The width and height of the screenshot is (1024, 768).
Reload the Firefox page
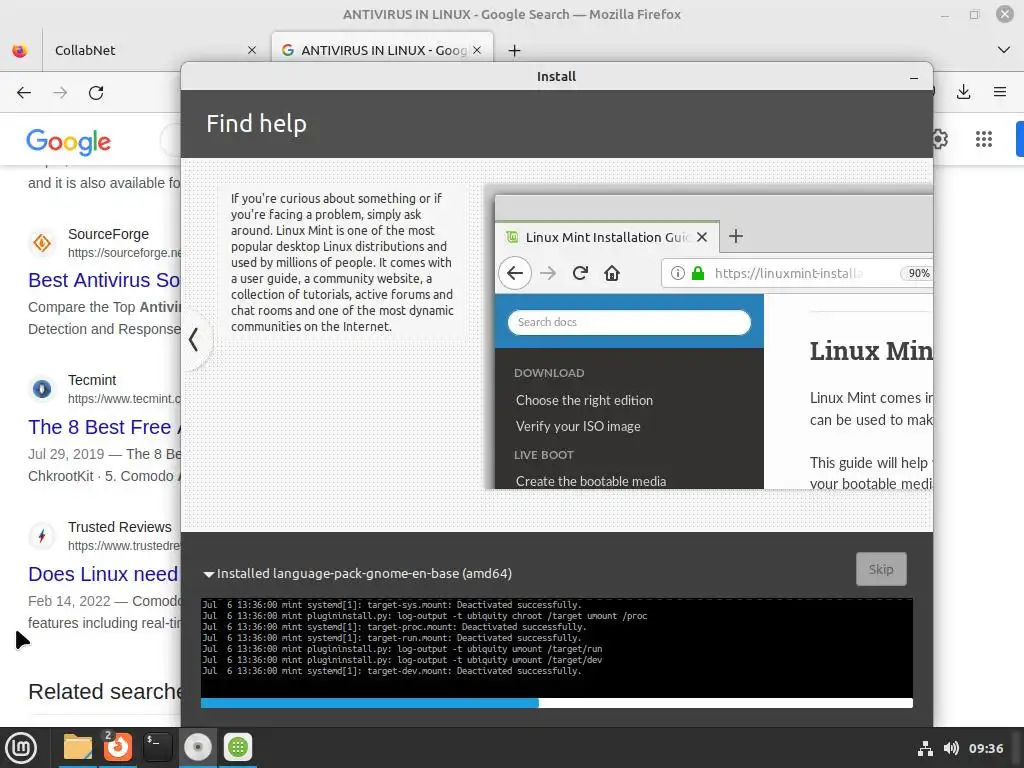(x=96, y=93)
